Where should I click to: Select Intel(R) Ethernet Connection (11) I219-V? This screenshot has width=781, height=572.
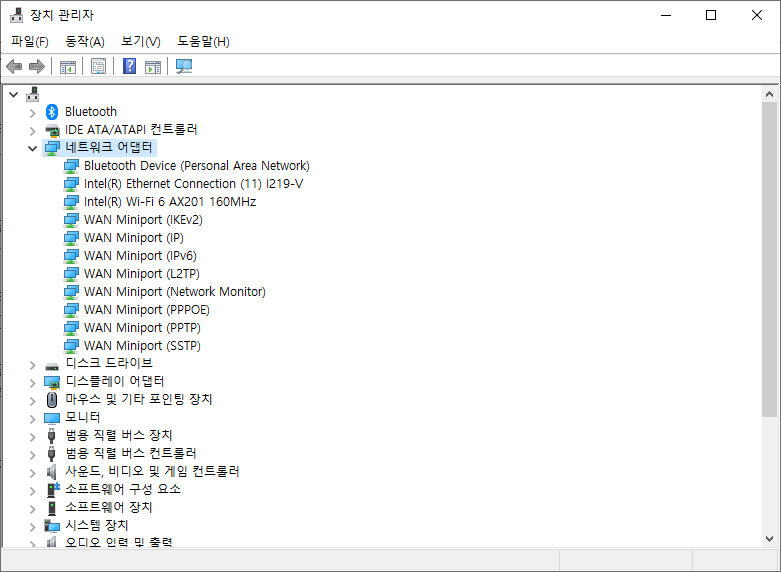click(193, 184)
